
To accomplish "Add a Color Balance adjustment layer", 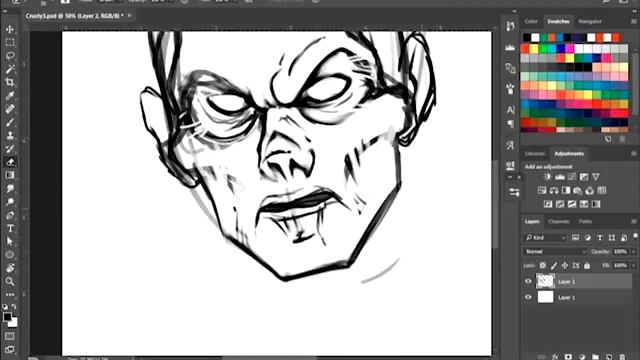I will click(554, 191).
